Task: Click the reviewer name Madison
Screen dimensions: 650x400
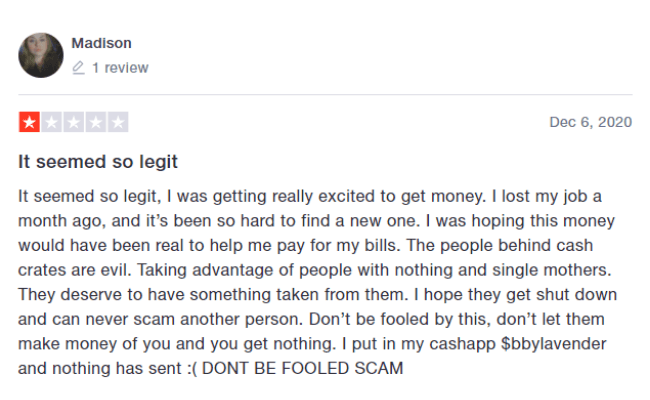Action: tap(102, 43)
